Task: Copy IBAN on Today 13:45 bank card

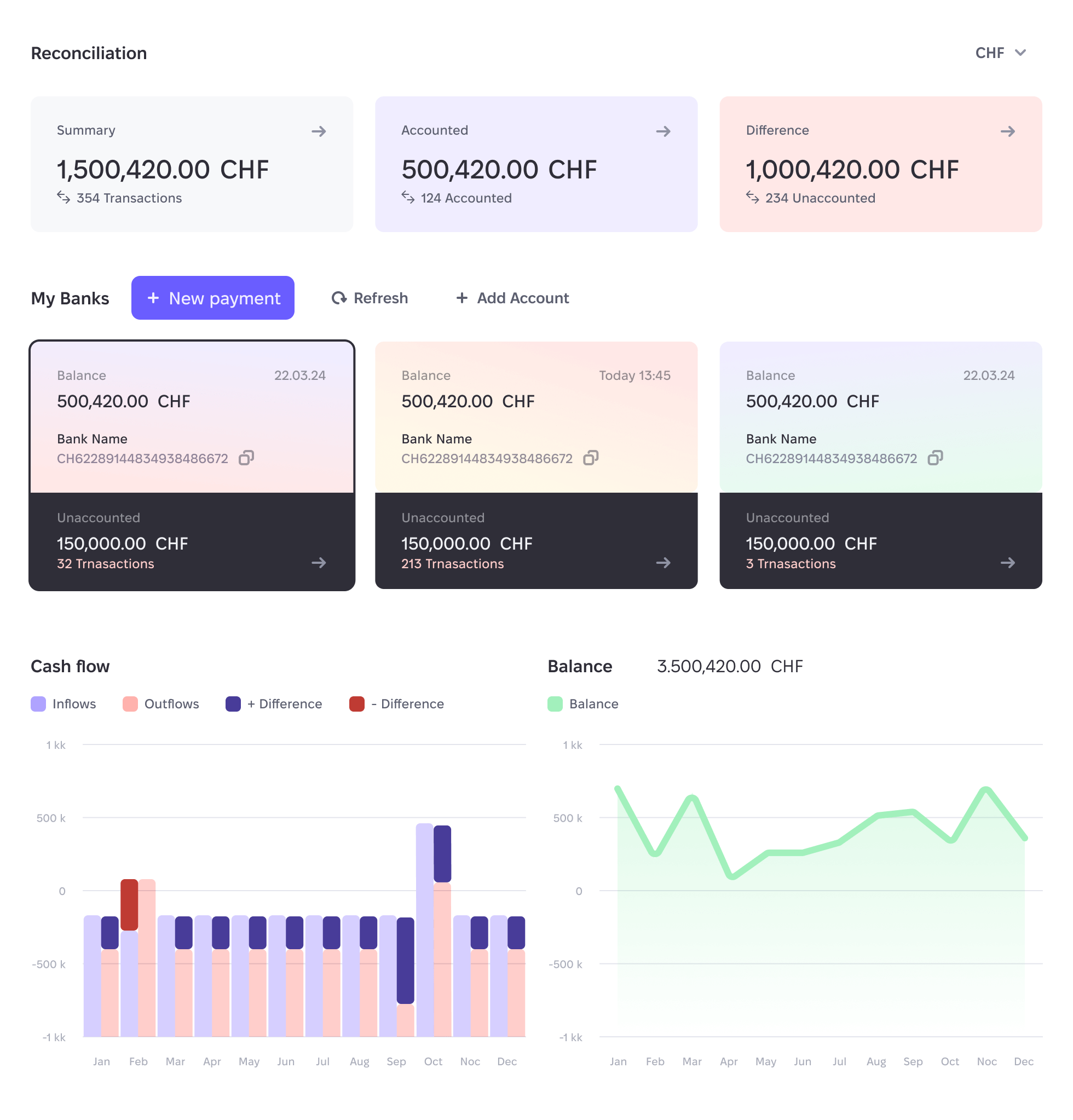Action: pos(591,458)
